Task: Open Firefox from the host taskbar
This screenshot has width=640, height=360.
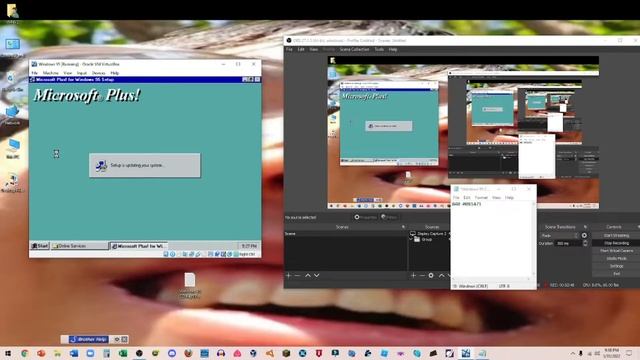Action: point(188,353)
